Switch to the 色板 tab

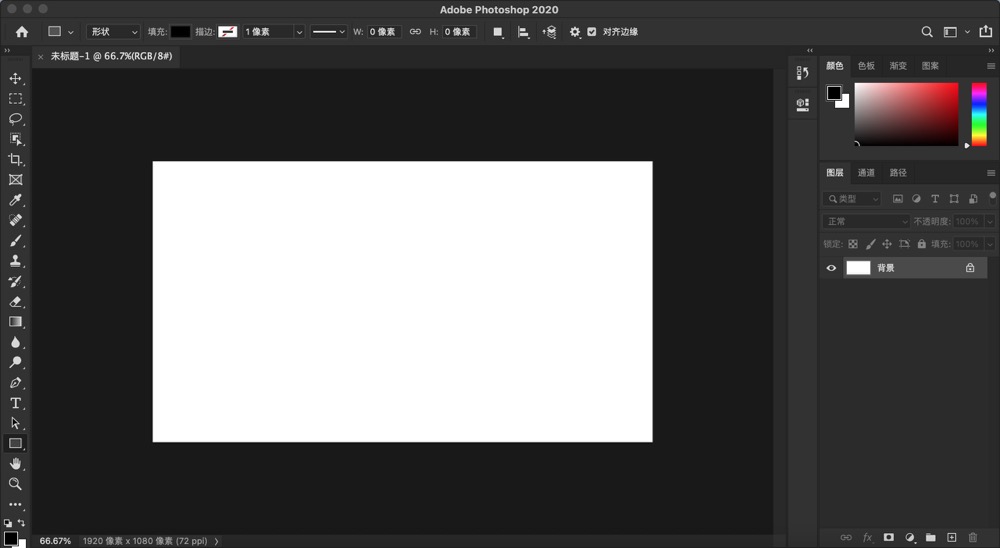tap(866, 66)
